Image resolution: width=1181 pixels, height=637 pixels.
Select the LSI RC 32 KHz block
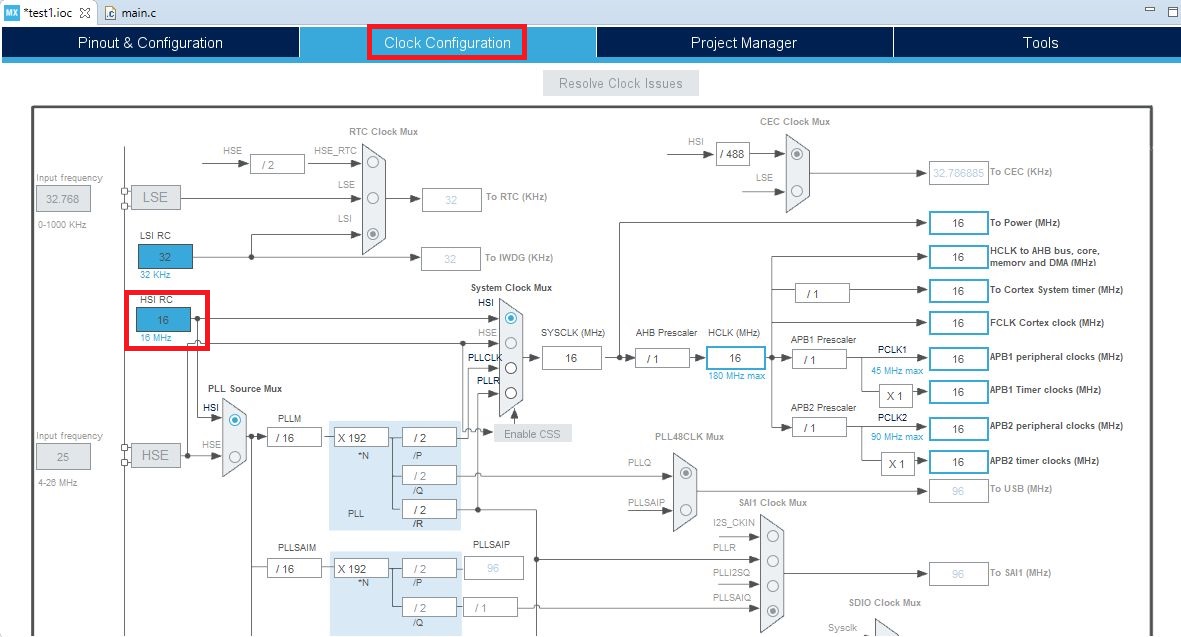click(x=164, y=256)
